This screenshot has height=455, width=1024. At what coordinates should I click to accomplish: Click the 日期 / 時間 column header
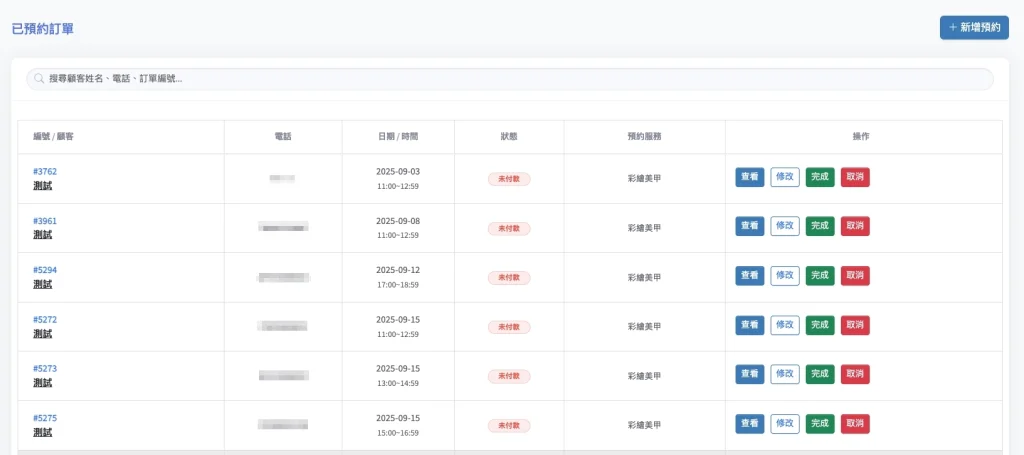(x=398, y=136)
